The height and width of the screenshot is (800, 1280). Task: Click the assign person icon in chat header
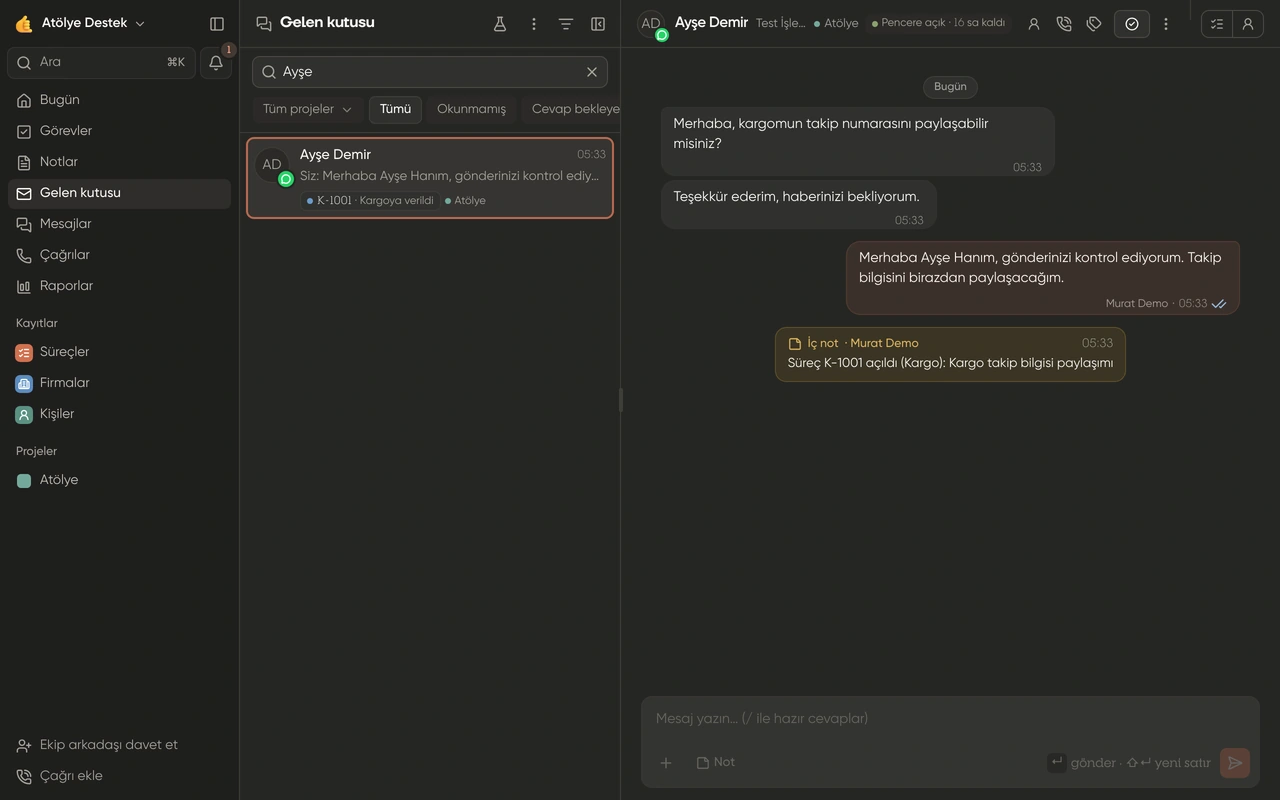click(1034, 24)
